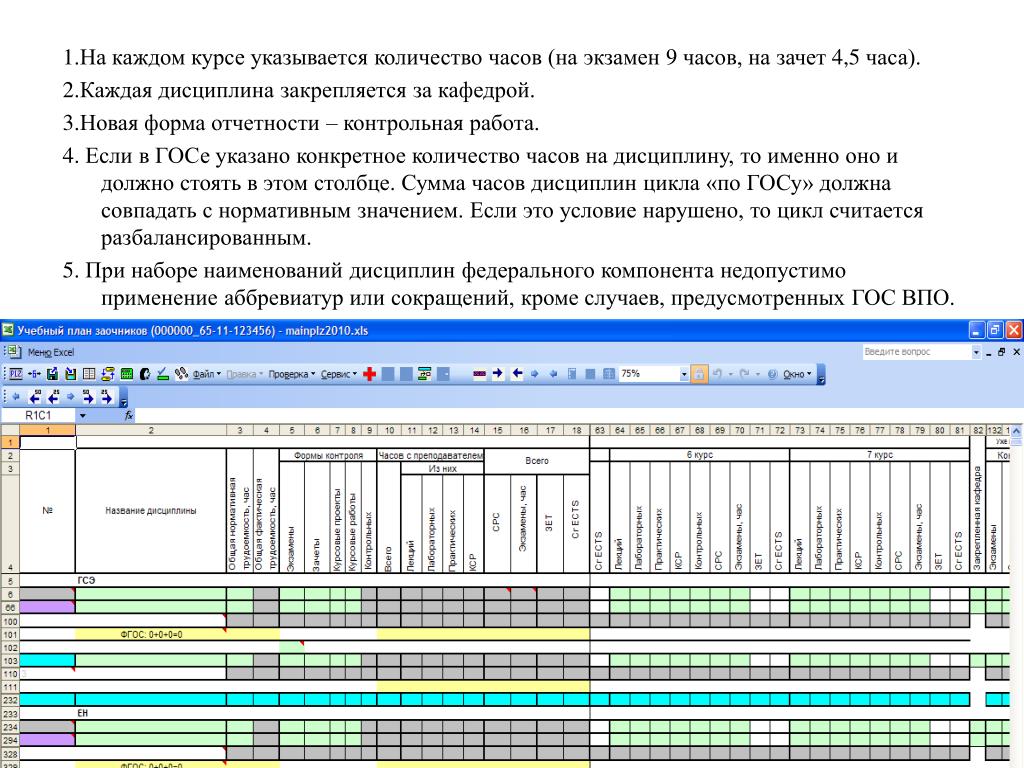Viewport: 1024px width, 768px height.
Task: Expand the 75% zoom dropdown
Action: pos(684,374)
